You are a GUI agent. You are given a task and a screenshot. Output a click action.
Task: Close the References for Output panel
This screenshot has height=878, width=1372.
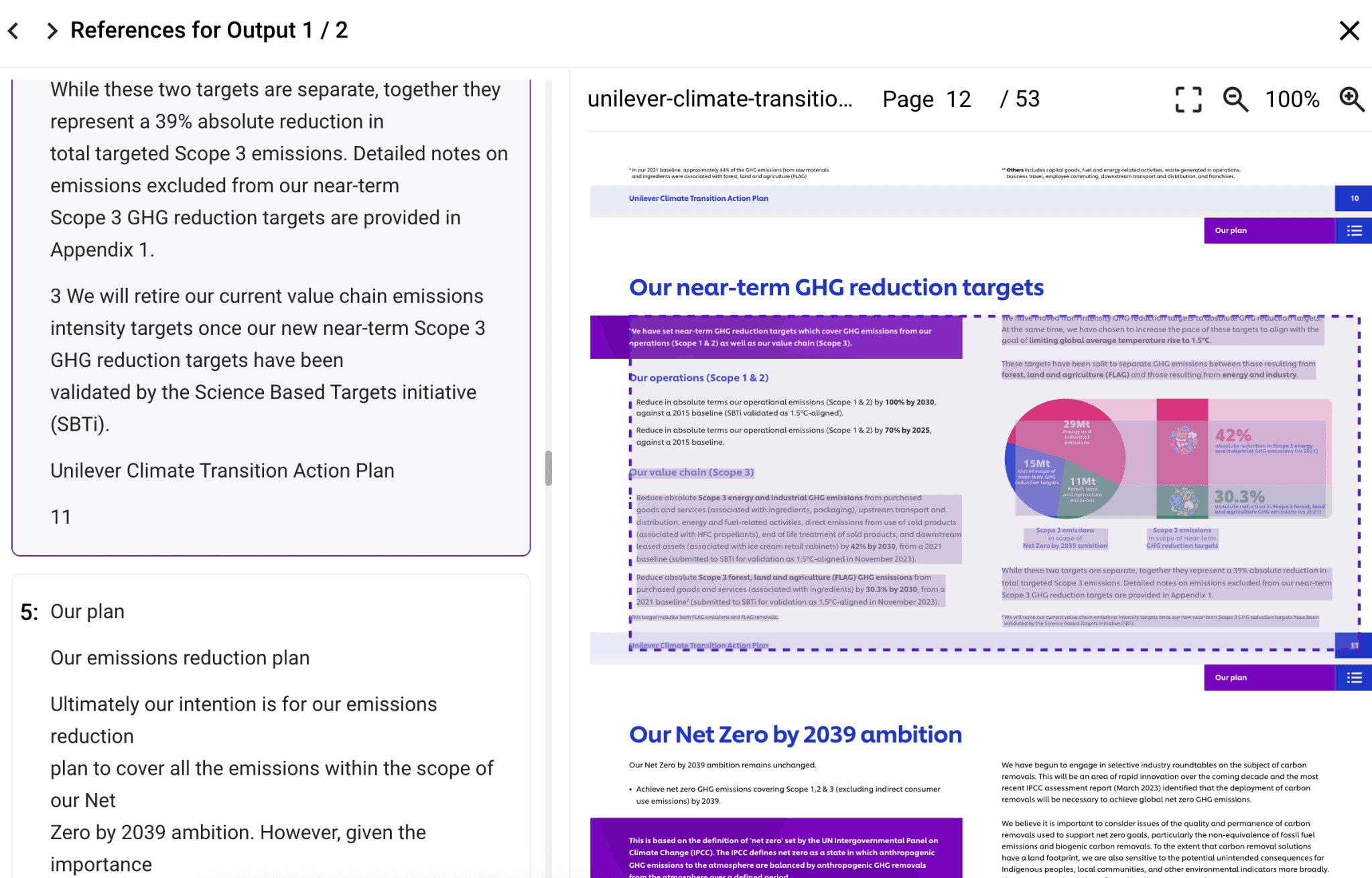point(1349,31)
